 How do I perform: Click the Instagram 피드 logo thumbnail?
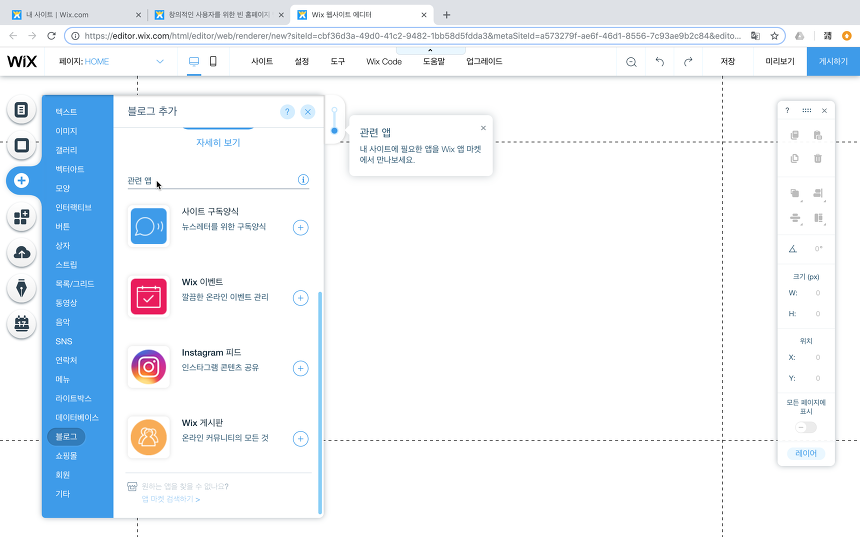149,367
